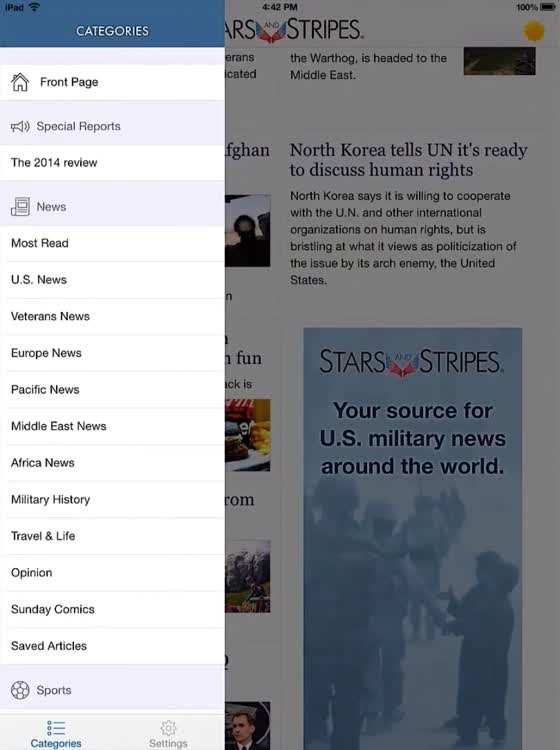The width and height of the screenshot is (560, 750).
Task: Open the man in suit photo thumbnail
Action: tap(248, 726)
